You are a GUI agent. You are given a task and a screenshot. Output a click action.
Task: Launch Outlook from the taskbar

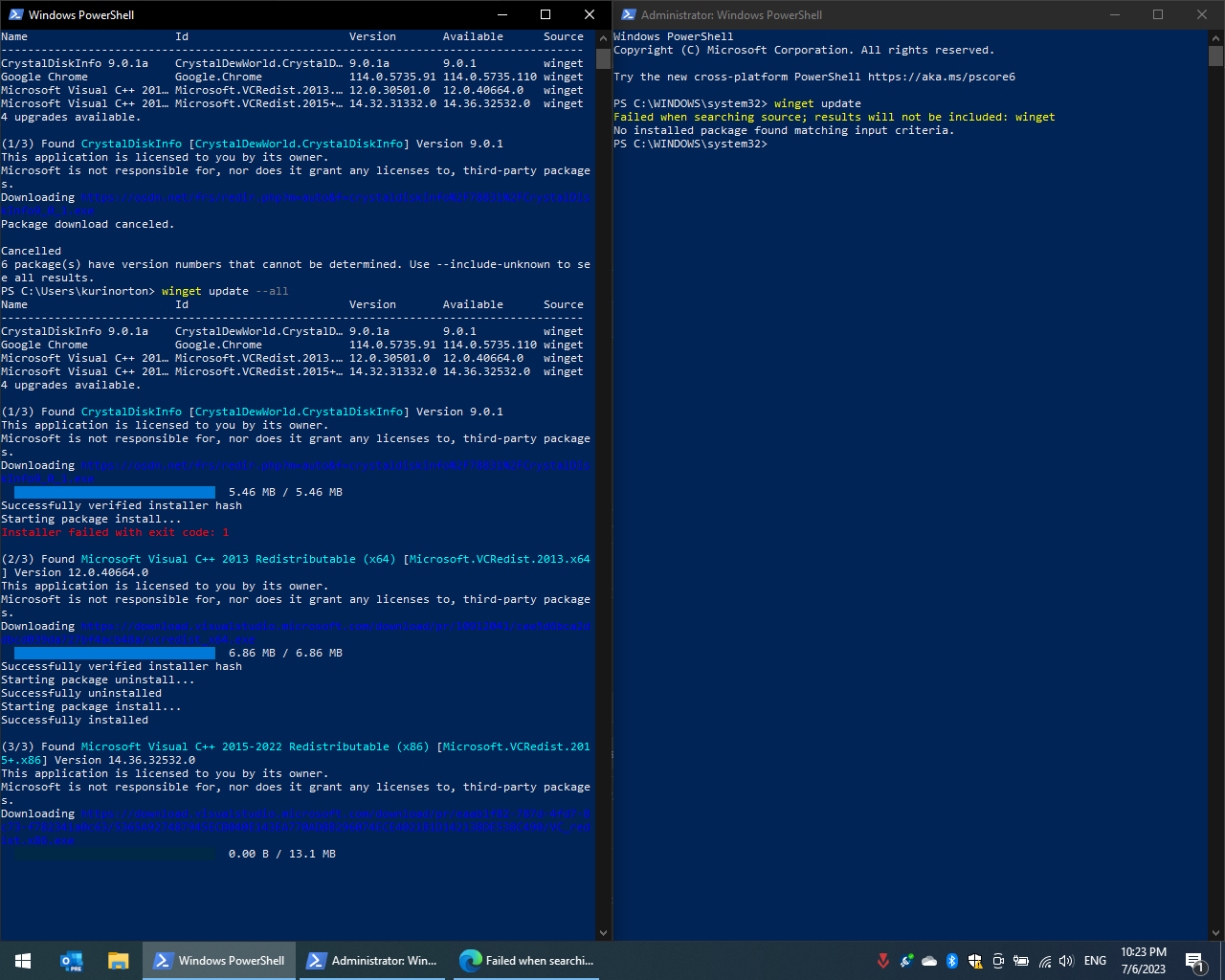point(71,961)
